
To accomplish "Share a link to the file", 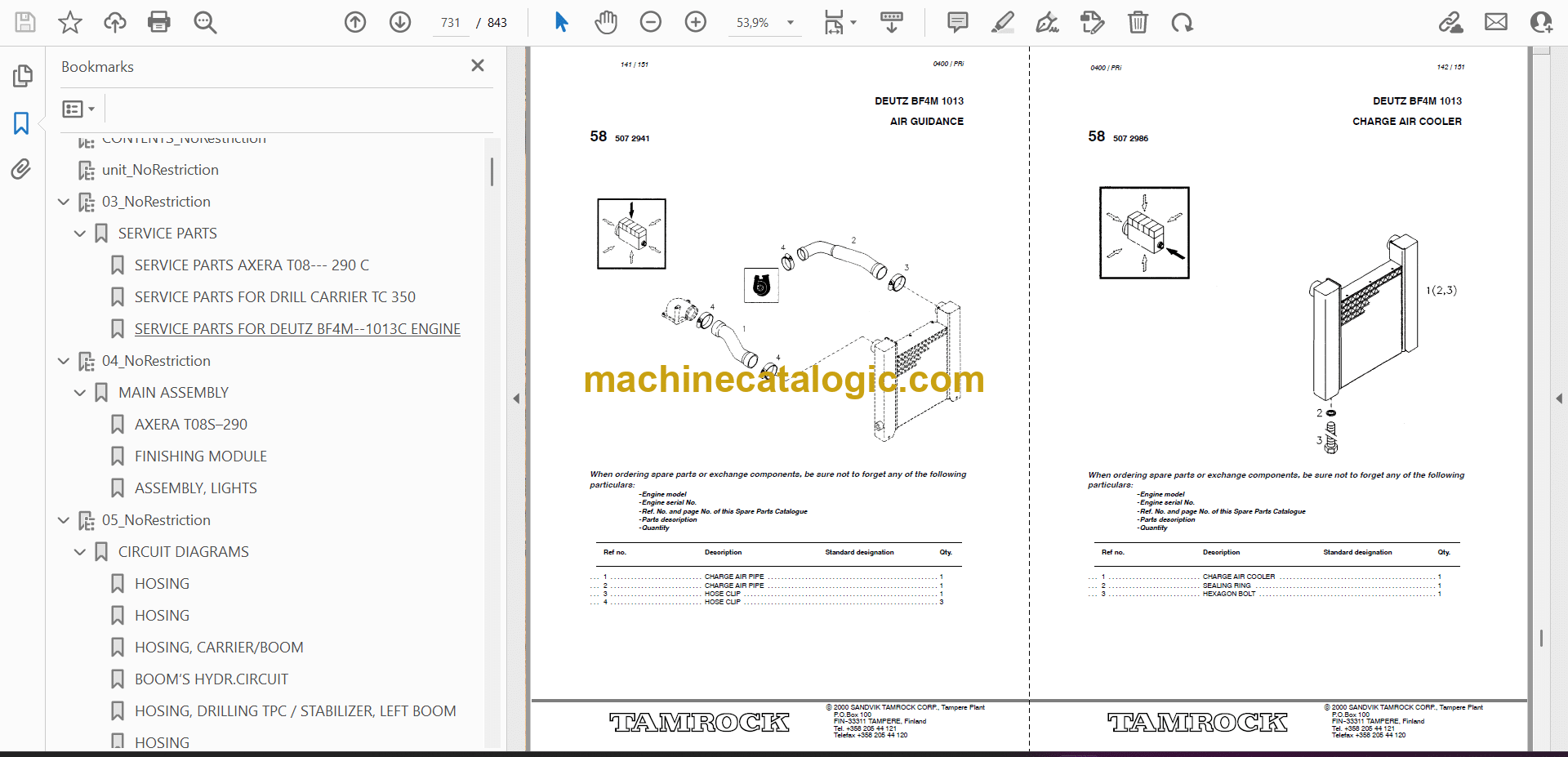I will (1451, 22).
